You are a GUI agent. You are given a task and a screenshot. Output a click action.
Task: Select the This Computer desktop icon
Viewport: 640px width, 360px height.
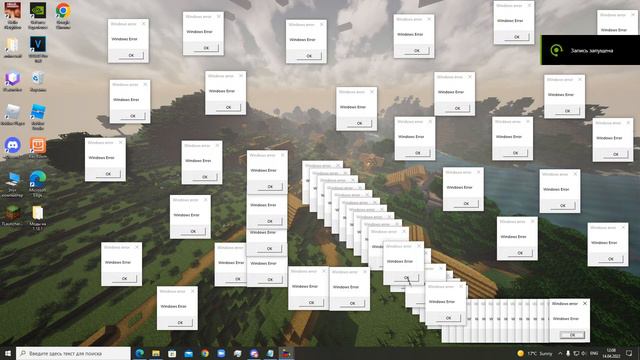13,184
